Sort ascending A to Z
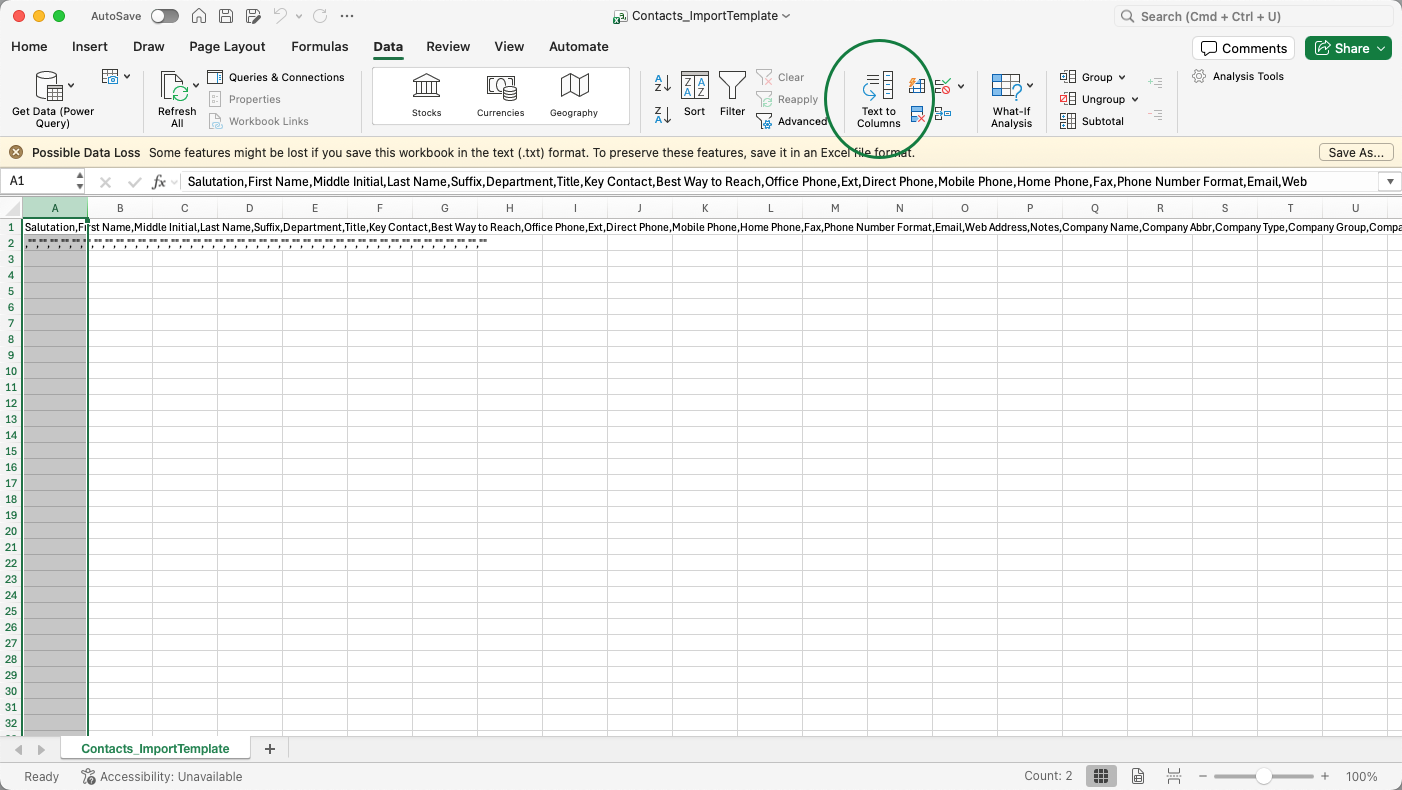The height and width of the screenshot is (790, 1402). [x=662, y=83]
